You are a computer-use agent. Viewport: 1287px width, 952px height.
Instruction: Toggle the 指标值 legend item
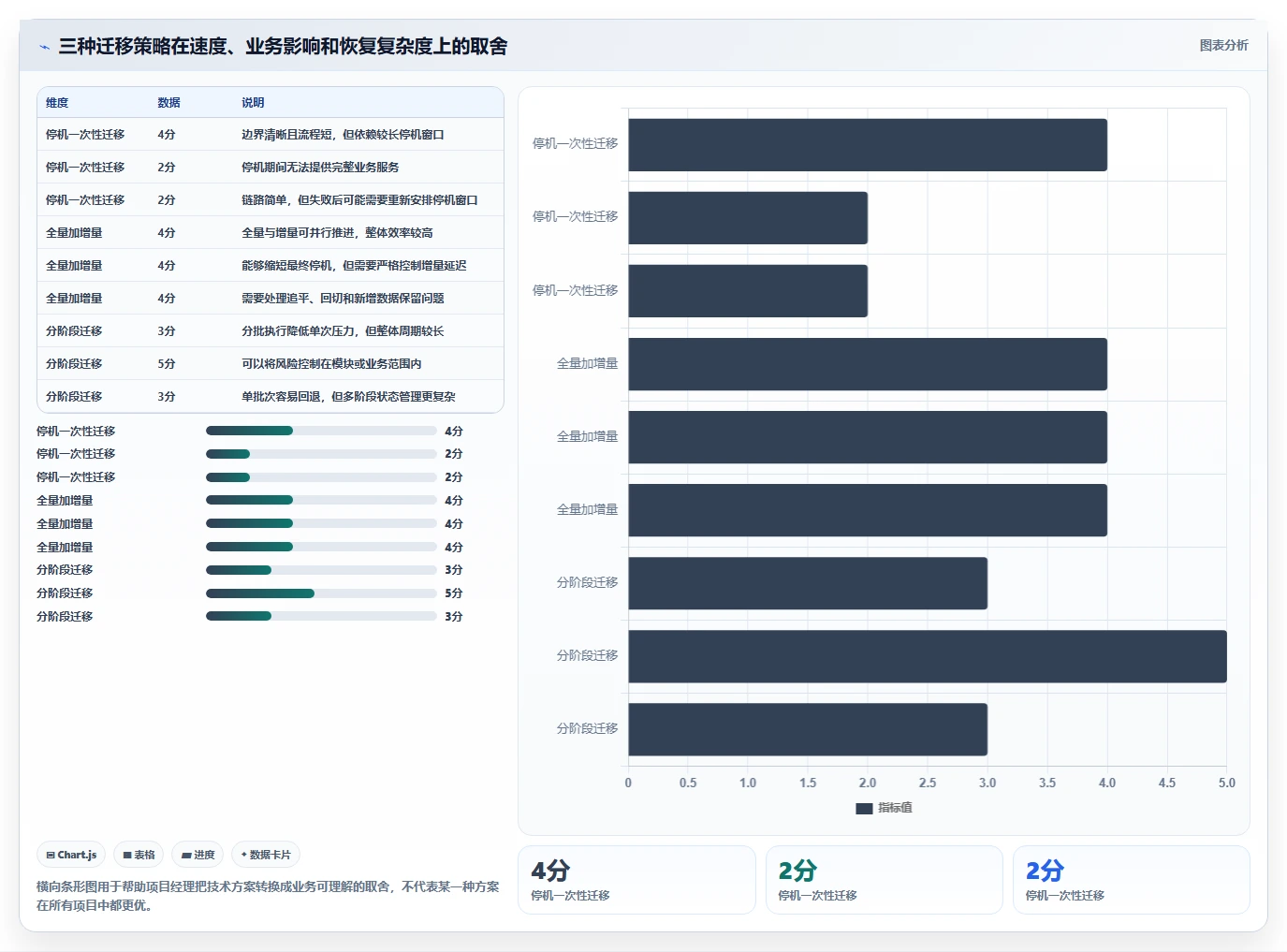pyautogui.click(x=884, y=808)
